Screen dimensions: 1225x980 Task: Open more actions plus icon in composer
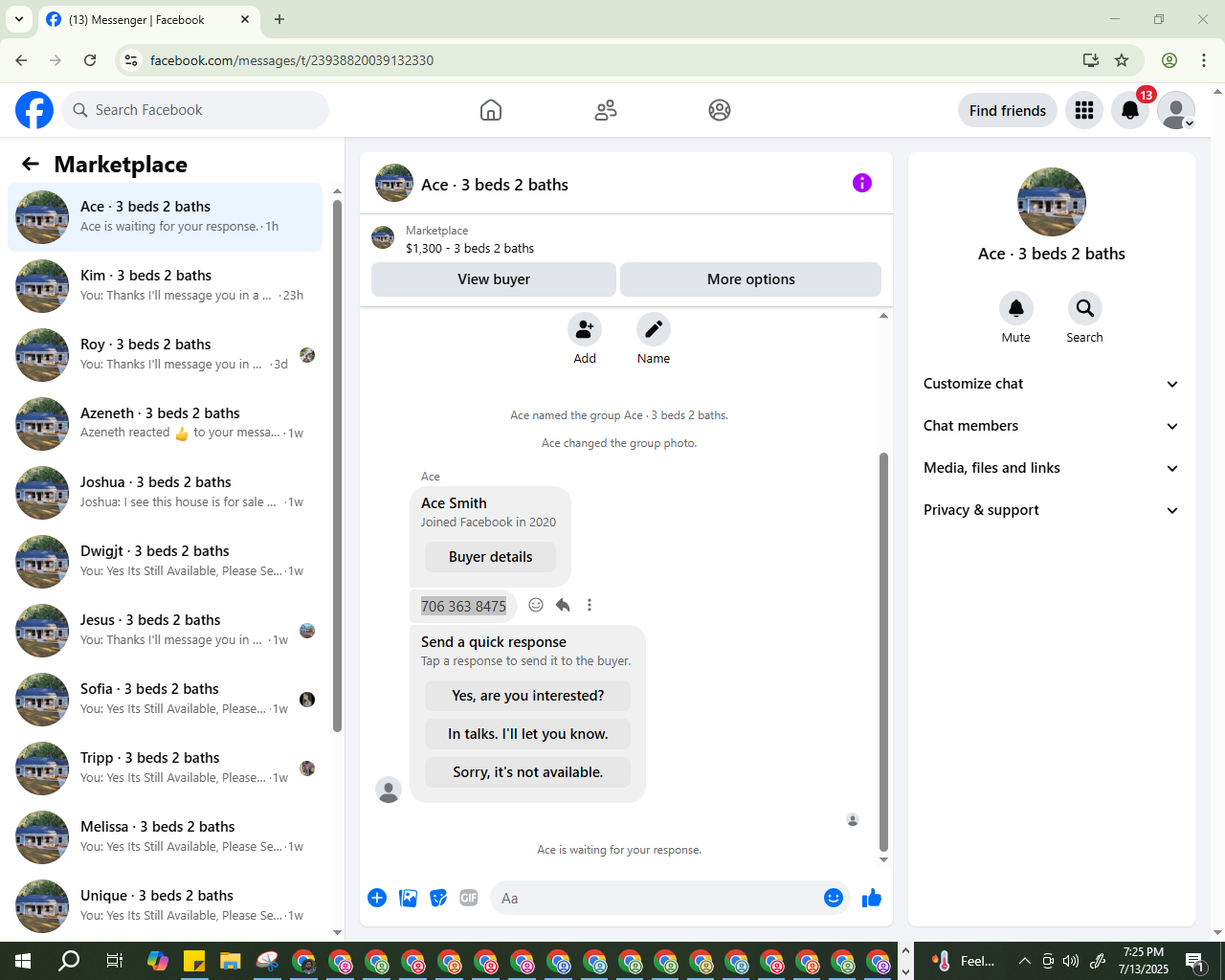[x=377, y=898]
